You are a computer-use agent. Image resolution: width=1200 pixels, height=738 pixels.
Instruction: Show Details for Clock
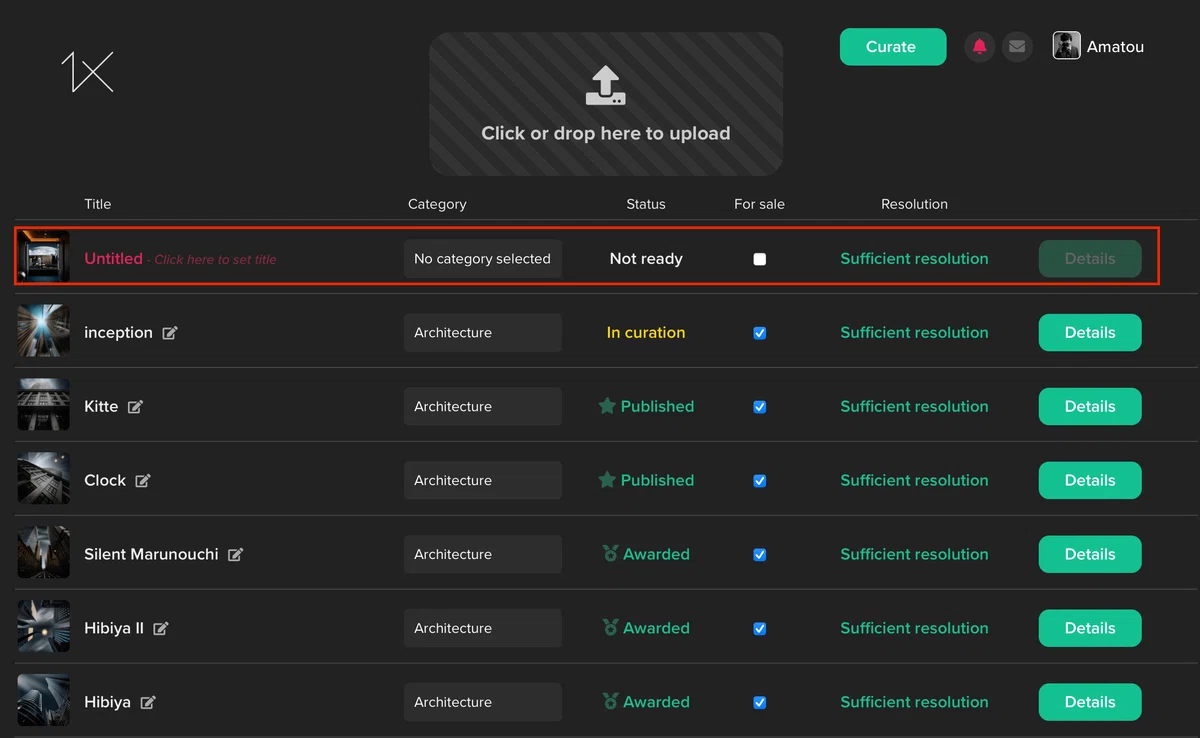tap(1090, 481)
